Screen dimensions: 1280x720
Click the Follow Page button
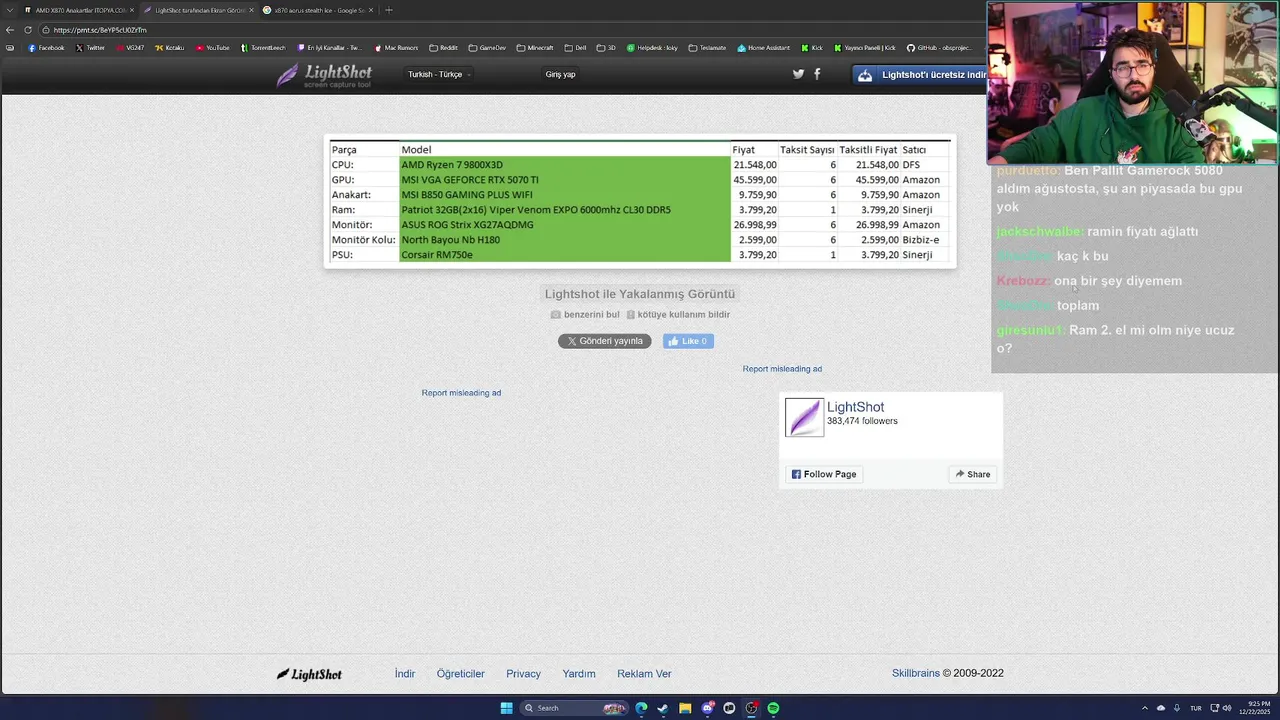click(824, 474)
